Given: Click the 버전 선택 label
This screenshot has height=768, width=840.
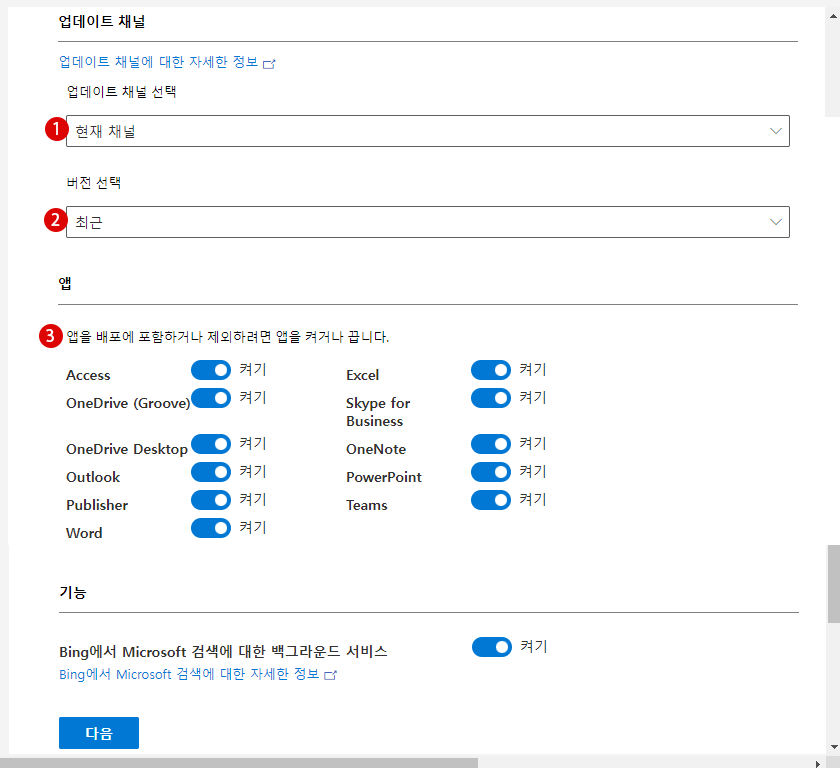Looking at the screenshot, I should click(94, 183).
